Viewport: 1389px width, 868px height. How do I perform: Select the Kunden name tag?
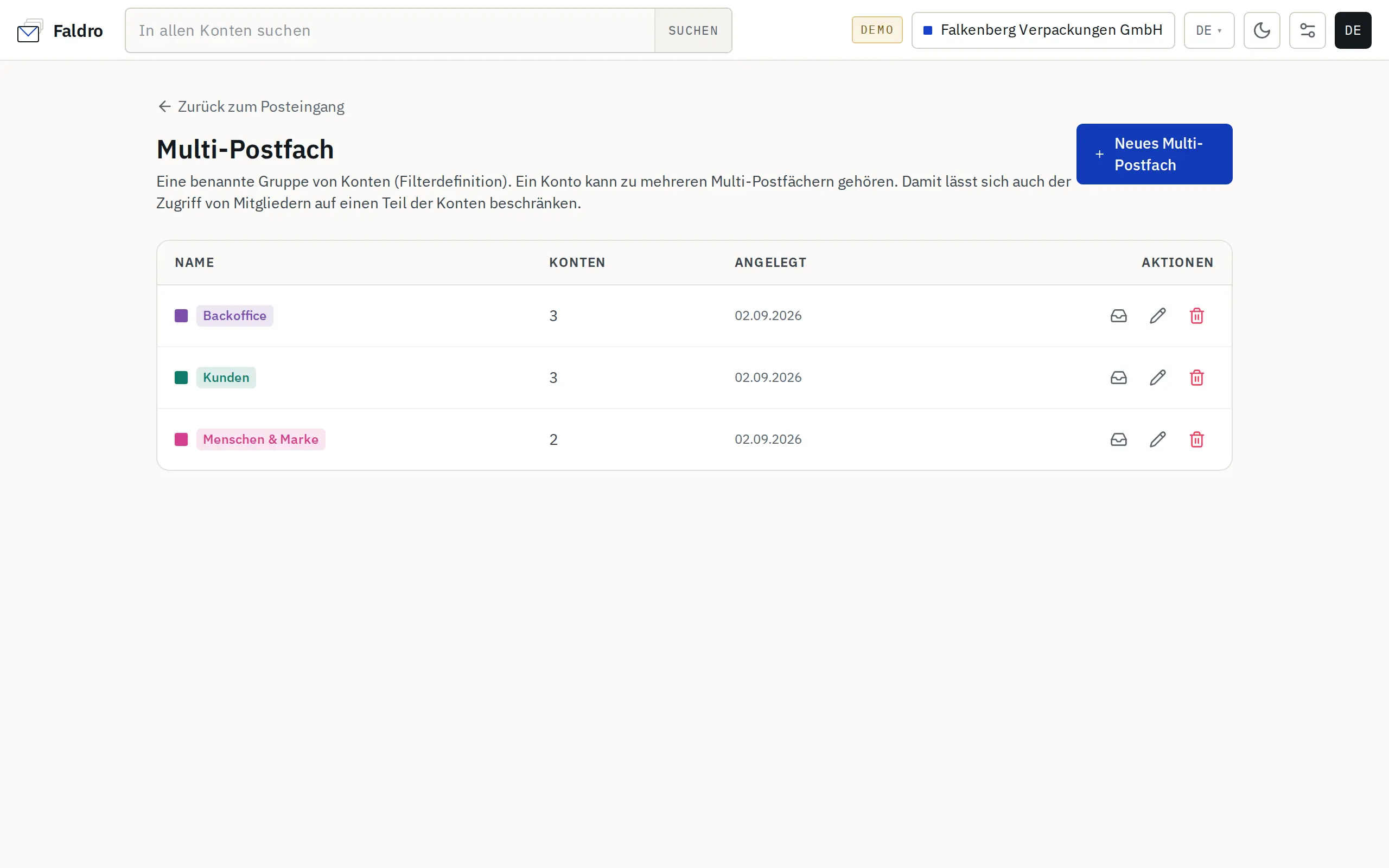(226, 378)
